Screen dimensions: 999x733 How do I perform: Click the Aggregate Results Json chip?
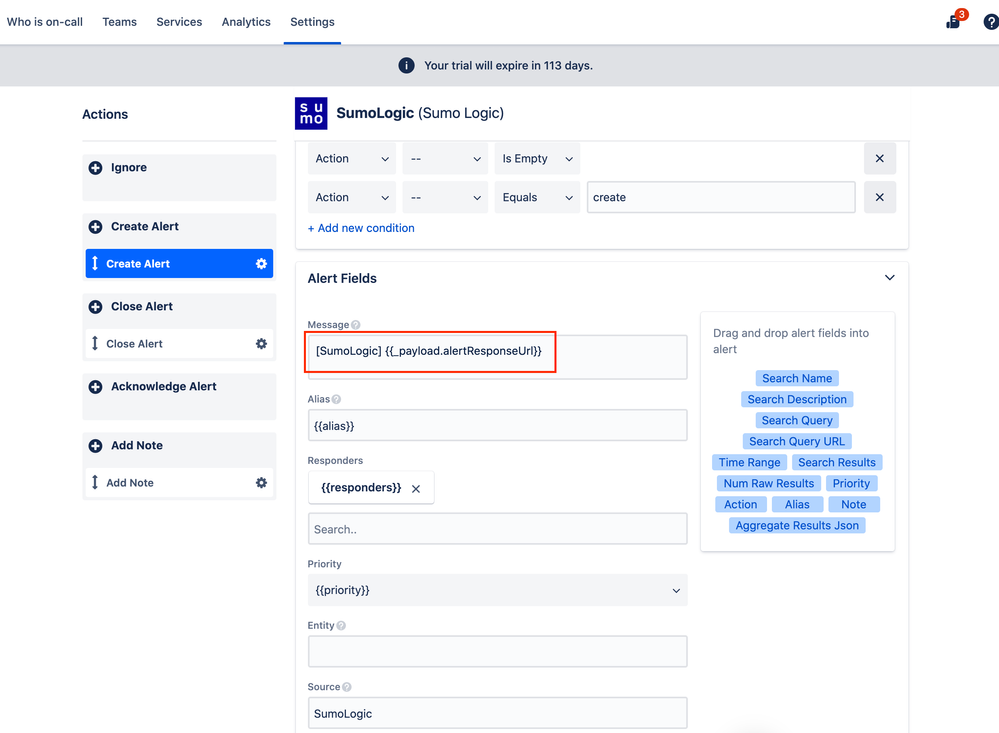(x=797, y=526)
